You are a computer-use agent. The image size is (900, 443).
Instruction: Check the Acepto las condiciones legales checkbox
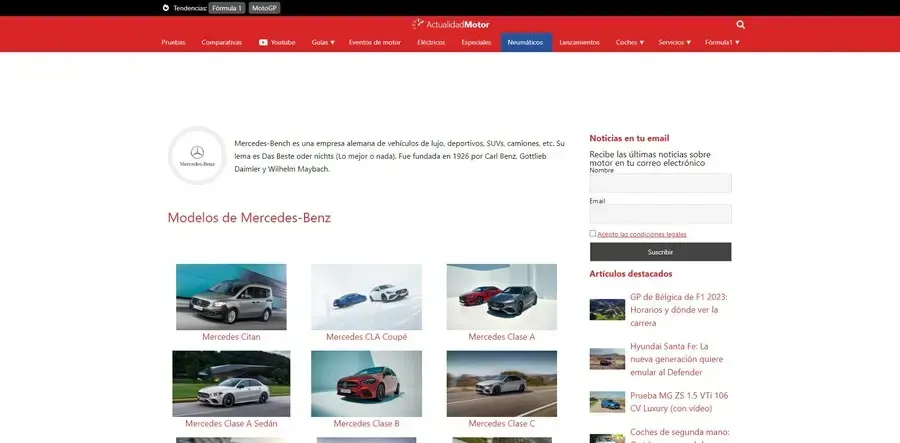pos(592,234)
